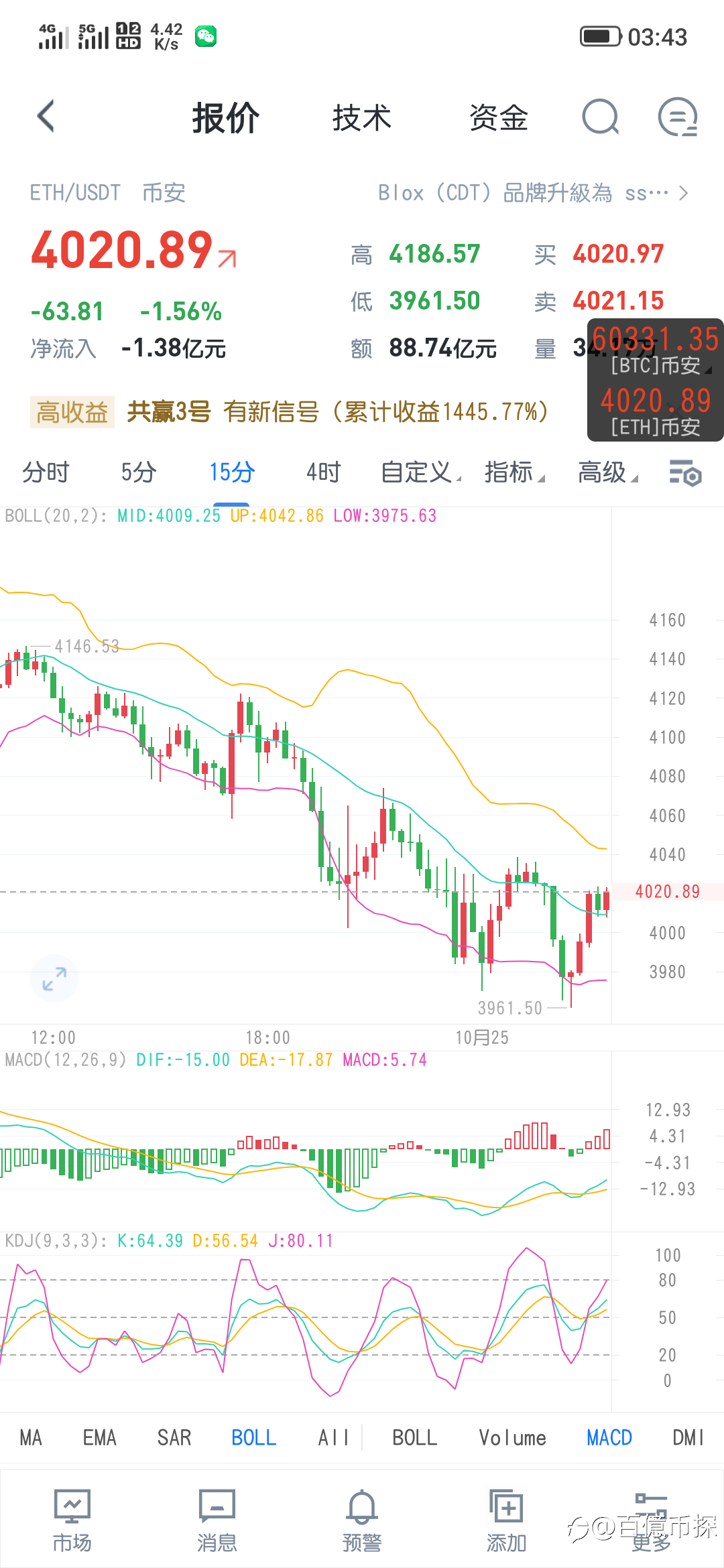Enable the EMA overlay indicator

[99, 1437]
